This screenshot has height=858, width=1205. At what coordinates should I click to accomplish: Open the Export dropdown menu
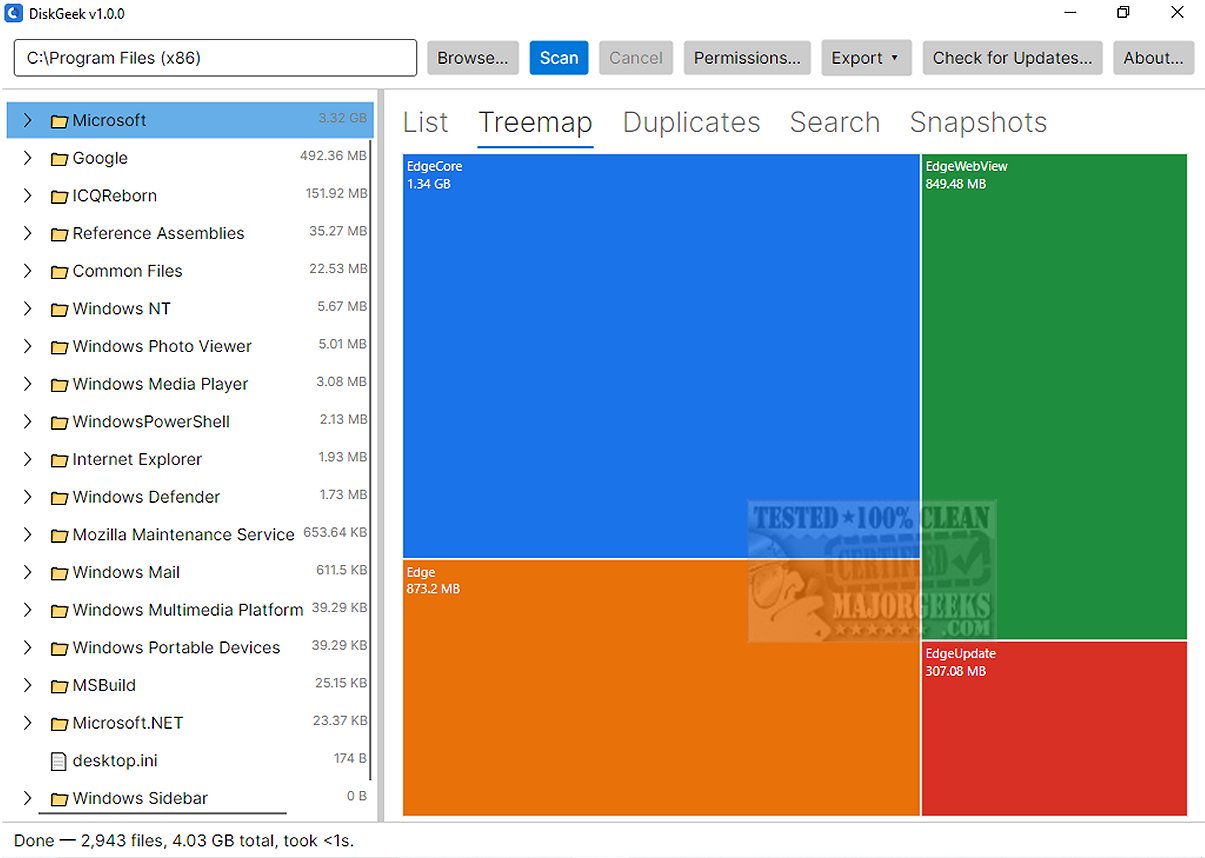[866, 58]
